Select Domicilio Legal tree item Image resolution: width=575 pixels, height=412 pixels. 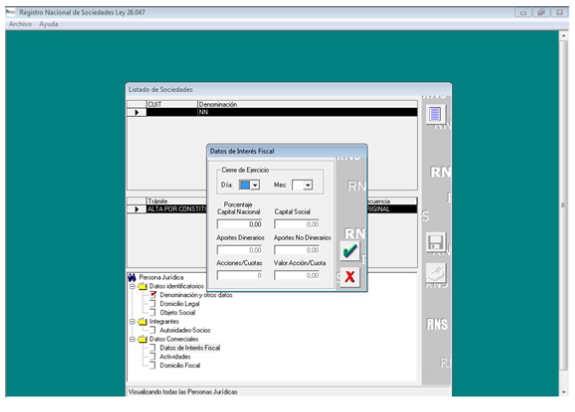(180, 304)
